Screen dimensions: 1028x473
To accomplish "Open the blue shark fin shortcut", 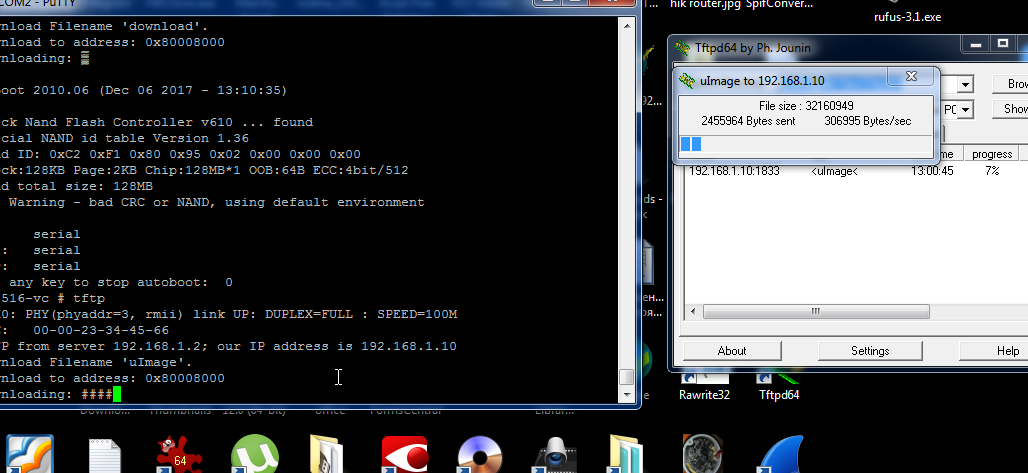I will click(x=780, y=455).
